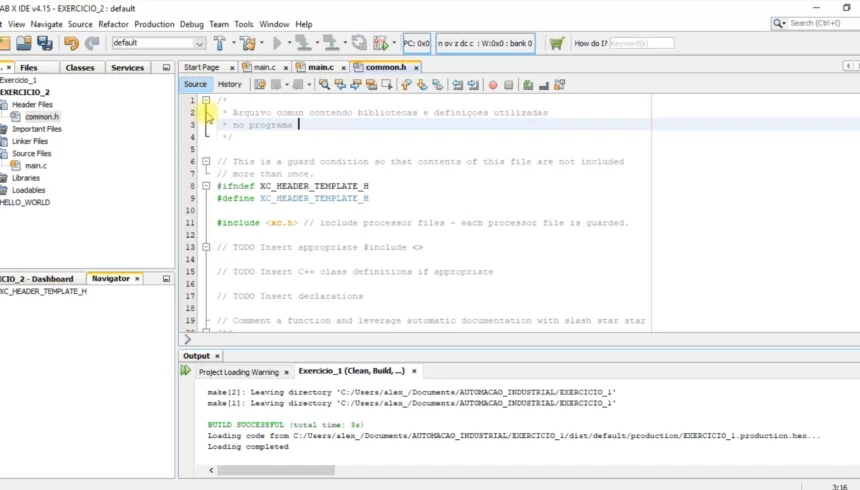The width and height of the screenshot is (860, 490).
Task: Click Important Files tree node
Action: (x=37, y=129)
